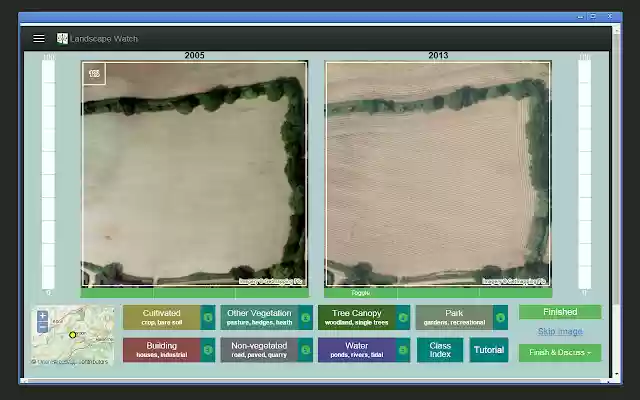Click the left vertical percentage bar
Image resolution: width=640 pixels, height=400 pixels.
[x=48, y=174]
